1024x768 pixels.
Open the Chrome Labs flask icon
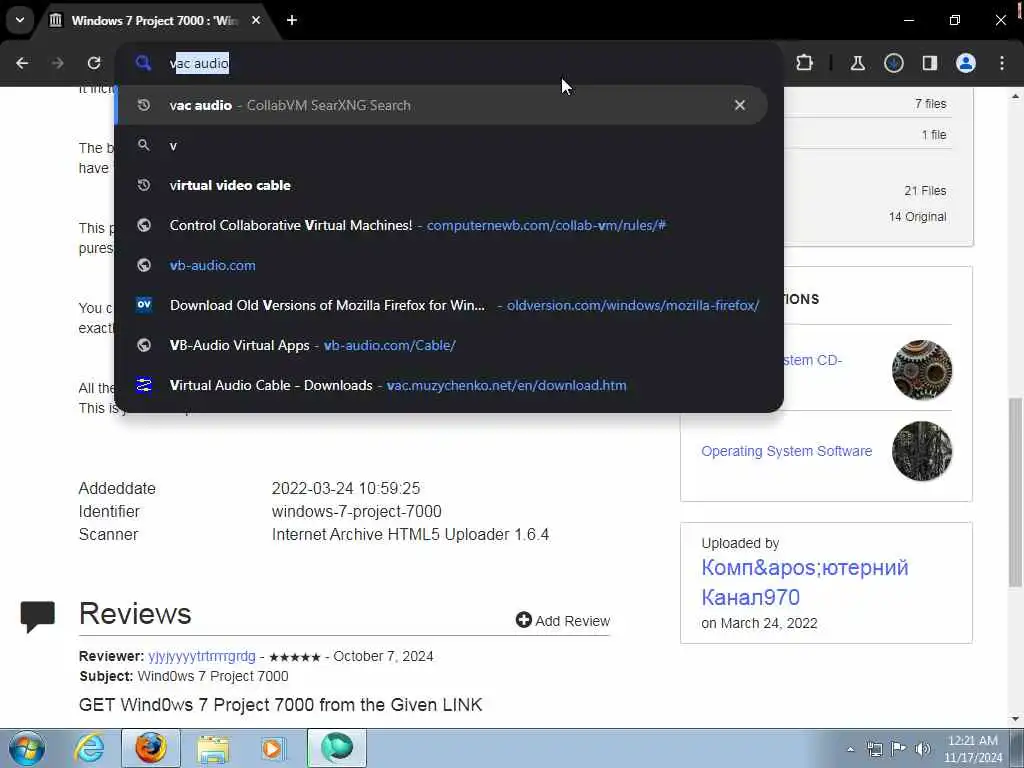pos(857,63)
